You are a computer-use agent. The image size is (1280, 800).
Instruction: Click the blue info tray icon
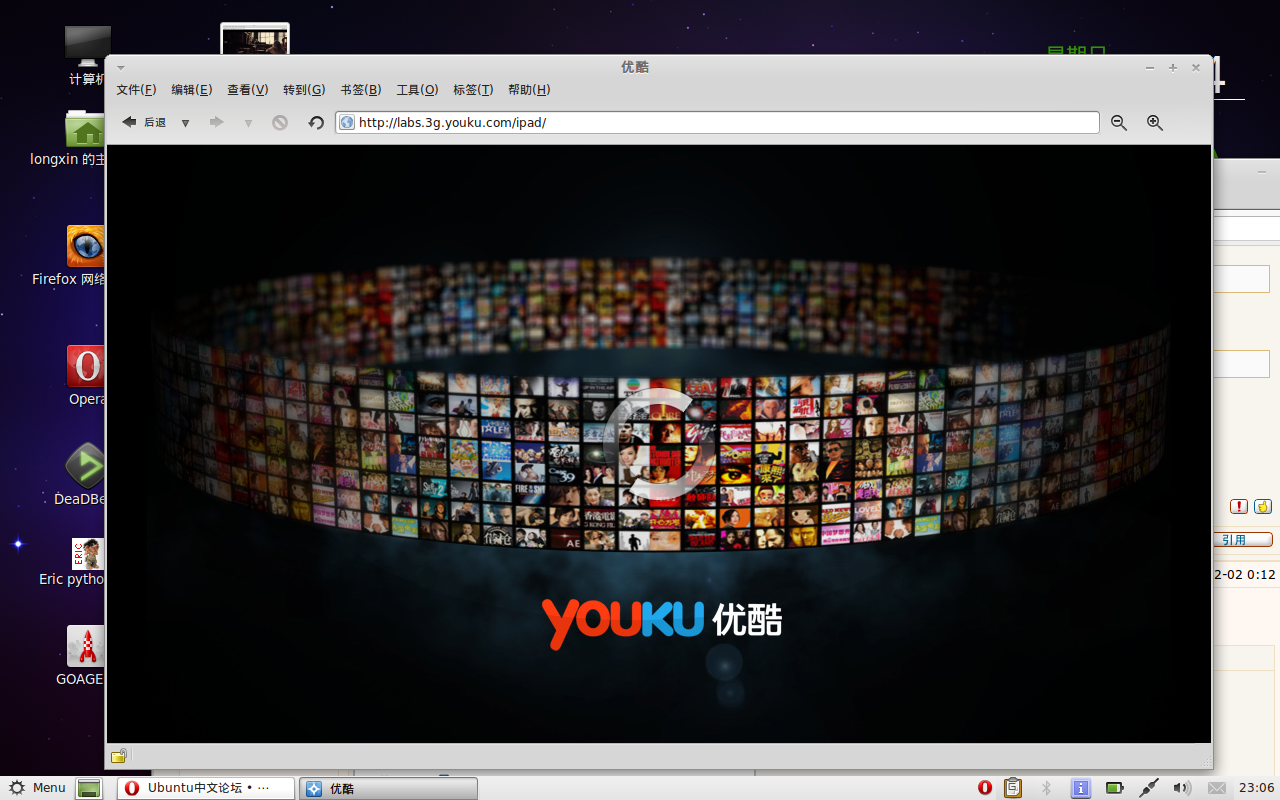(x=1081, y=788)
